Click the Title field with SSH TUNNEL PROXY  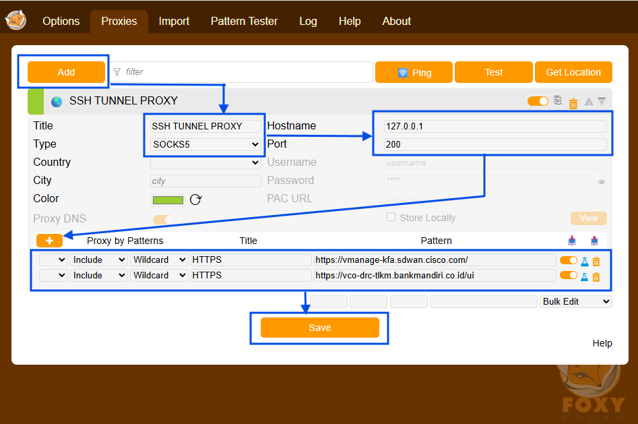pyautogui.click(x=205, y=126)
